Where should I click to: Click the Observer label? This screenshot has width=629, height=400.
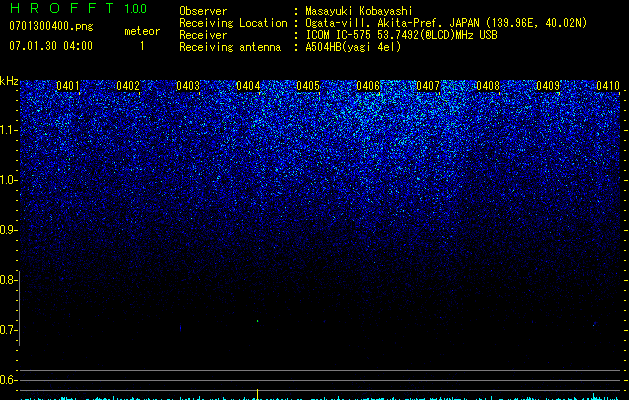[x=203, y=11]
